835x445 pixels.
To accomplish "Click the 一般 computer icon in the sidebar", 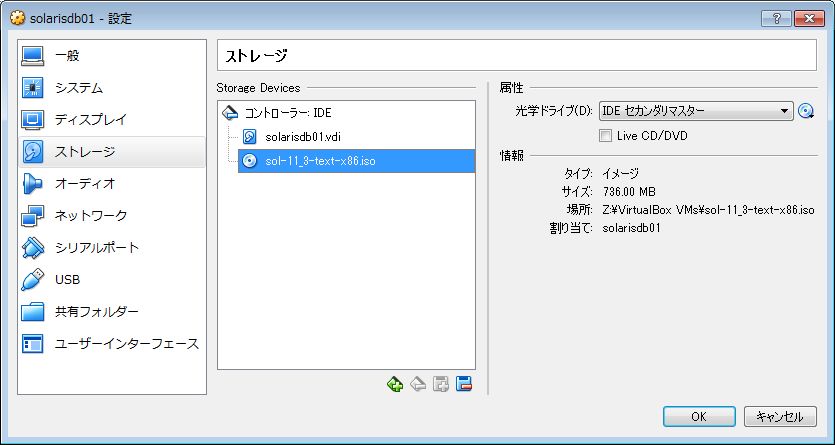I will click(33, 55).
